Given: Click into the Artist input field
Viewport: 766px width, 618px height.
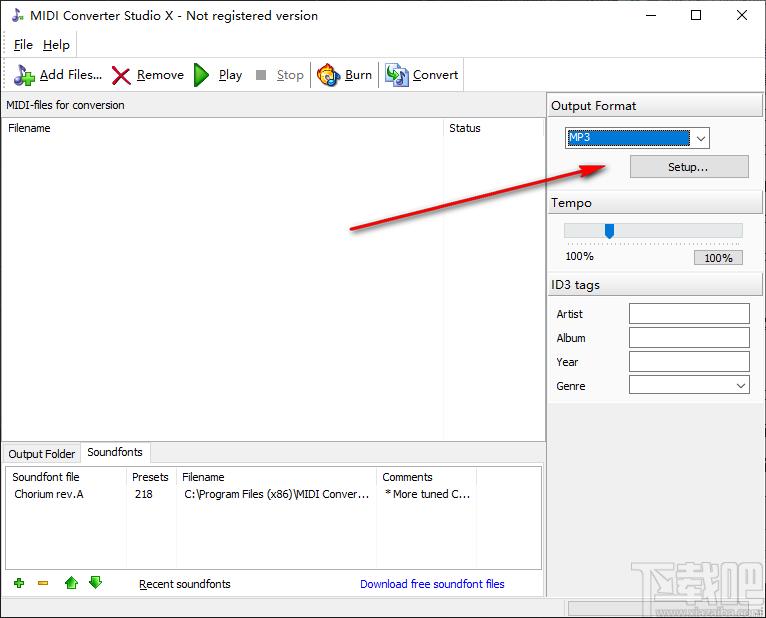Looking at the screenshot, I should [689, 314].
